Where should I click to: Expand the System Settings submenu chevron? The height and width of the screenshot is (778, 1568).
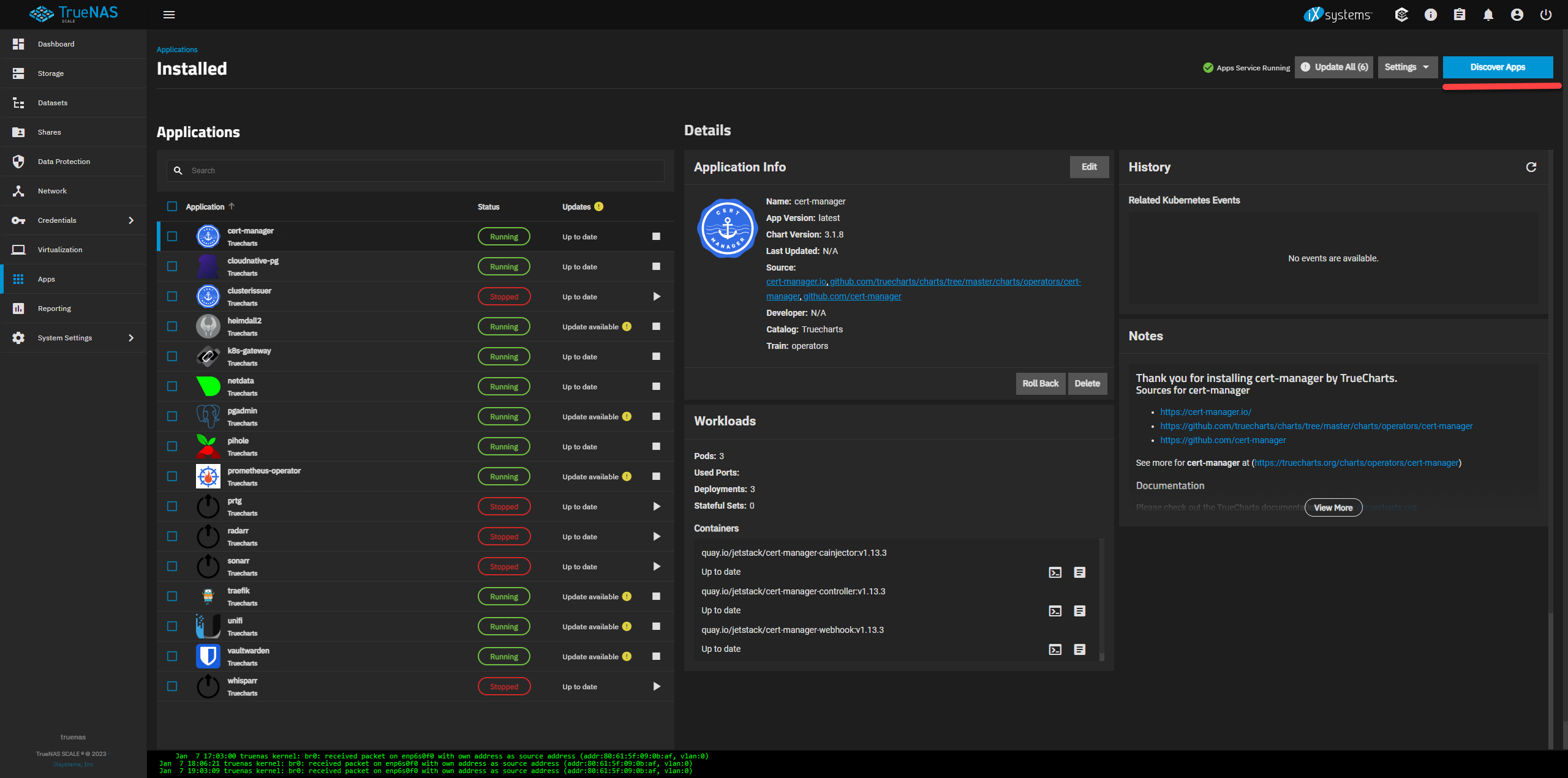click(131, 338)
